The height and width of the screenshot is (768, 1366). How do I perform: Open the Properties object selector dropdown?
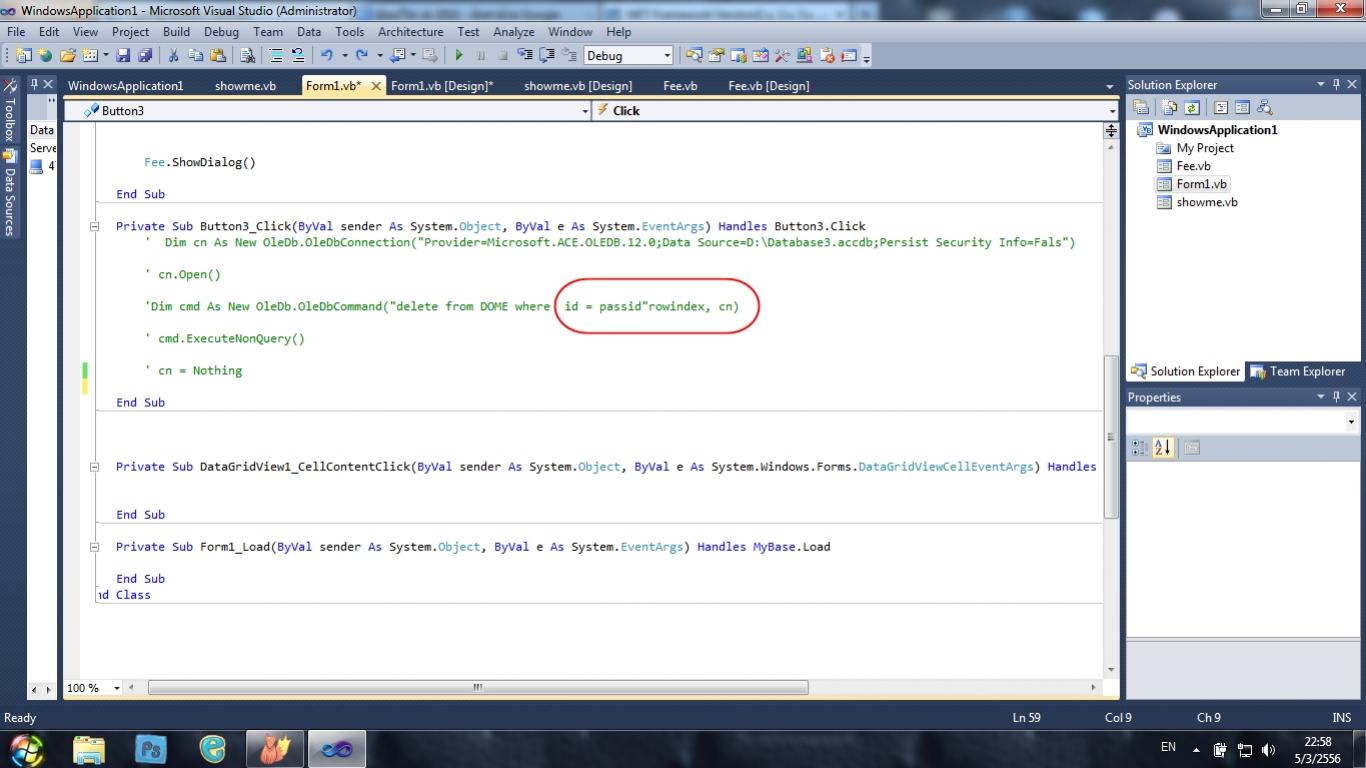(1351, 422)
